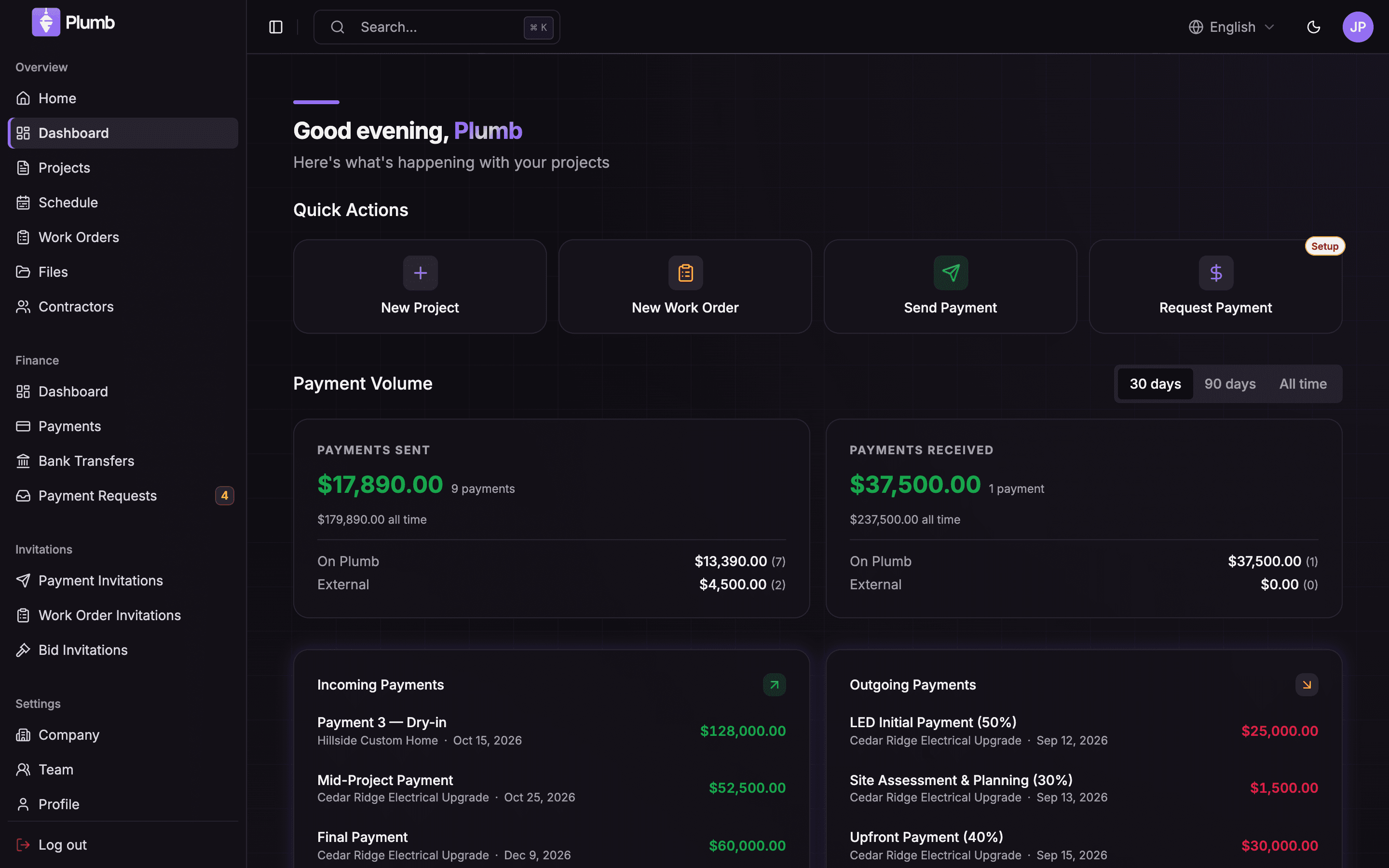Open Upfront Payment (40%) entry
Image resolution: width=1389 pixels, height=868 pixels.
[x=1084, y=846]
